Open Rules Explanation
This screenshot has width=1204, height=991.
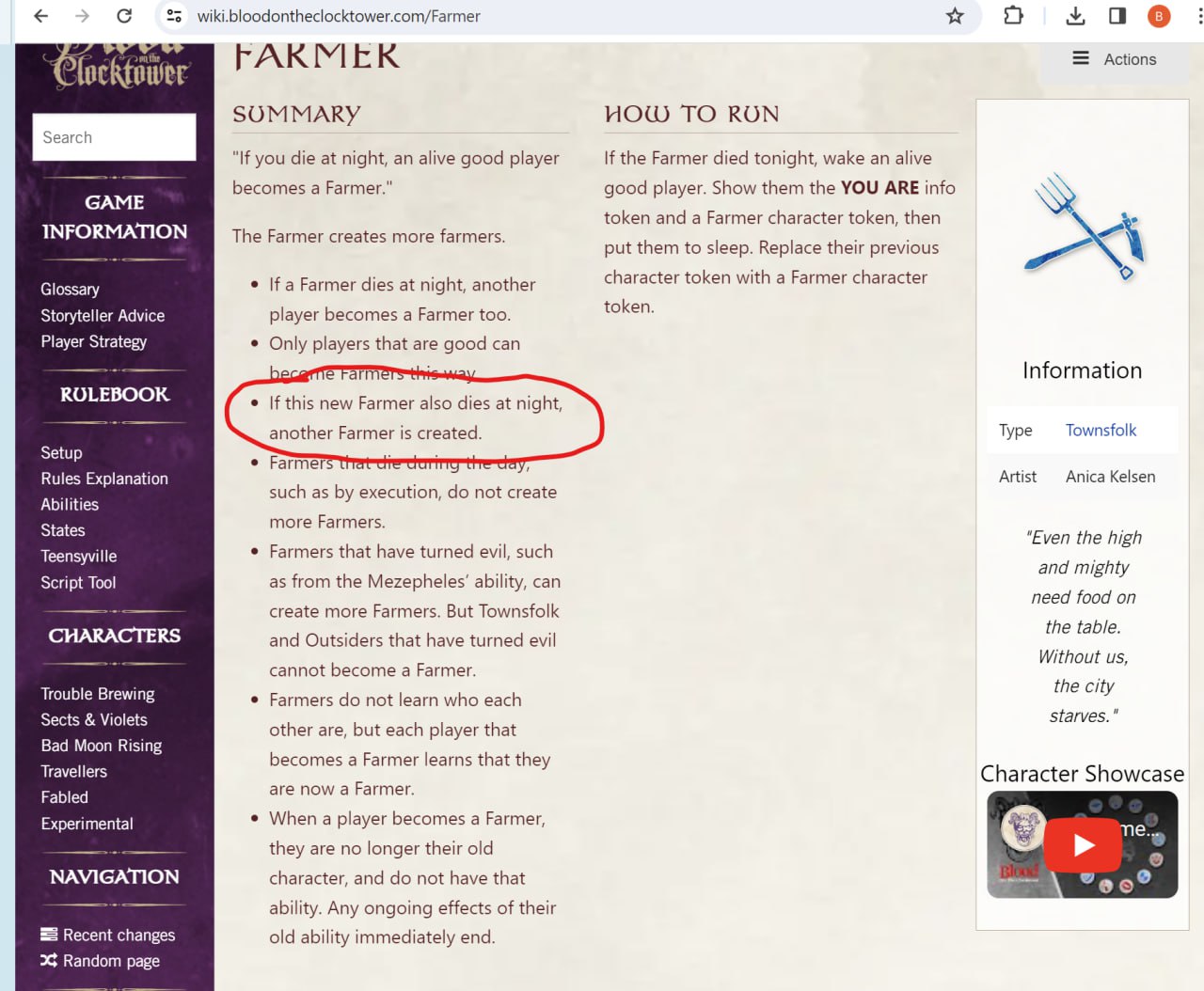pyautogui.click(x=104, y=479)
